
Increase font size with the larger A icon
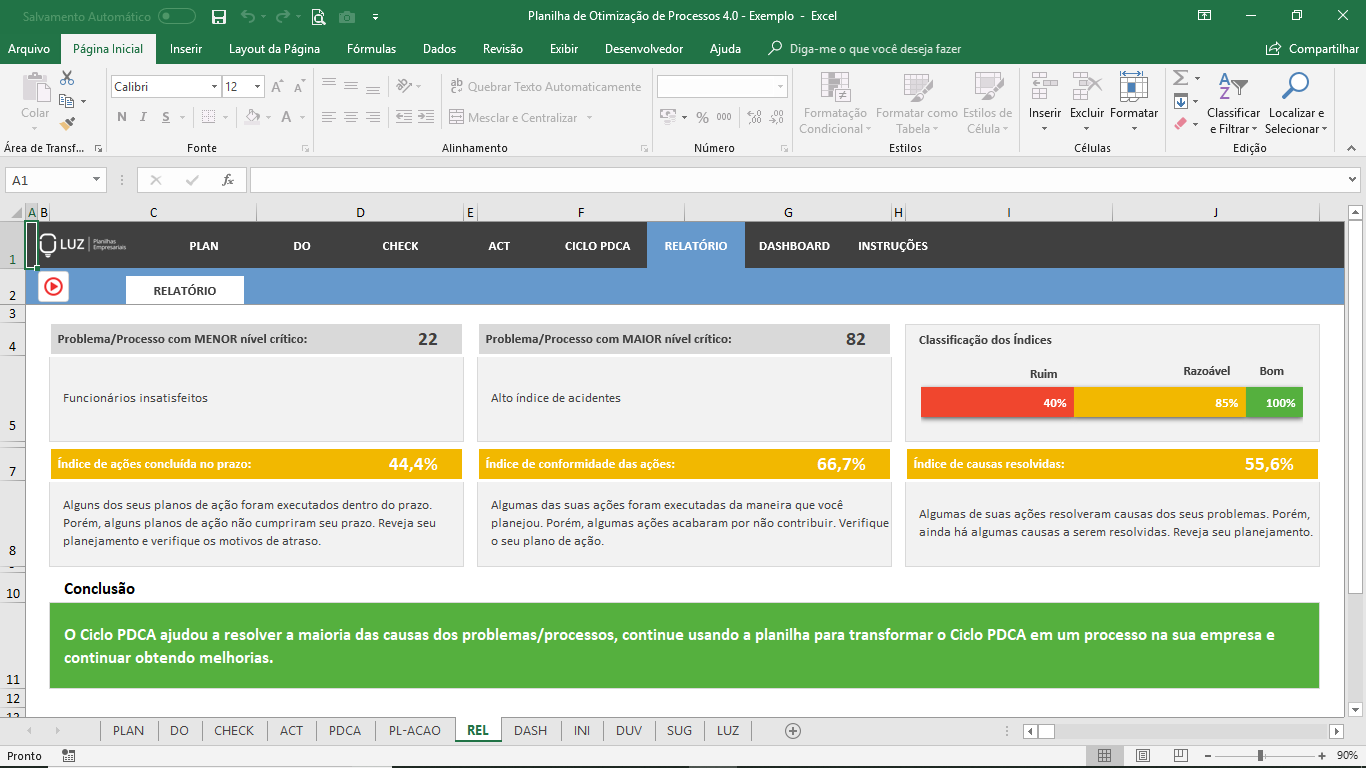[278, 87]
